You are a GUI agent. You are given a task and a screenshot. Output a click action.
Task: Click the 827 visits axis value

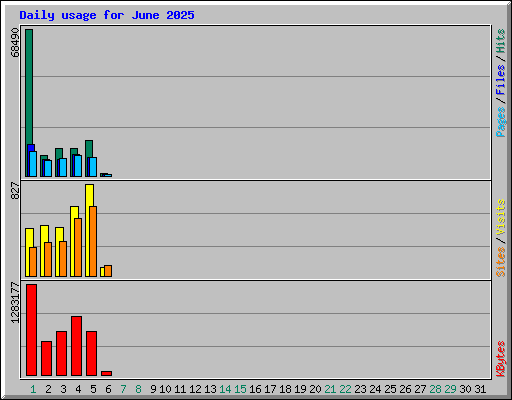pos(15,191)
